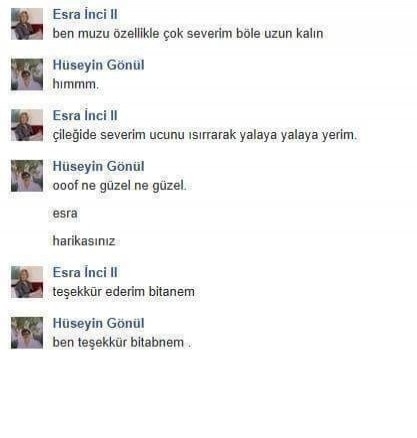Image resolution: width=417 pixels, height=438 pixels.
Task: Select the message 'ben muzu özellikle çok severim'
Action: [188, 34]
